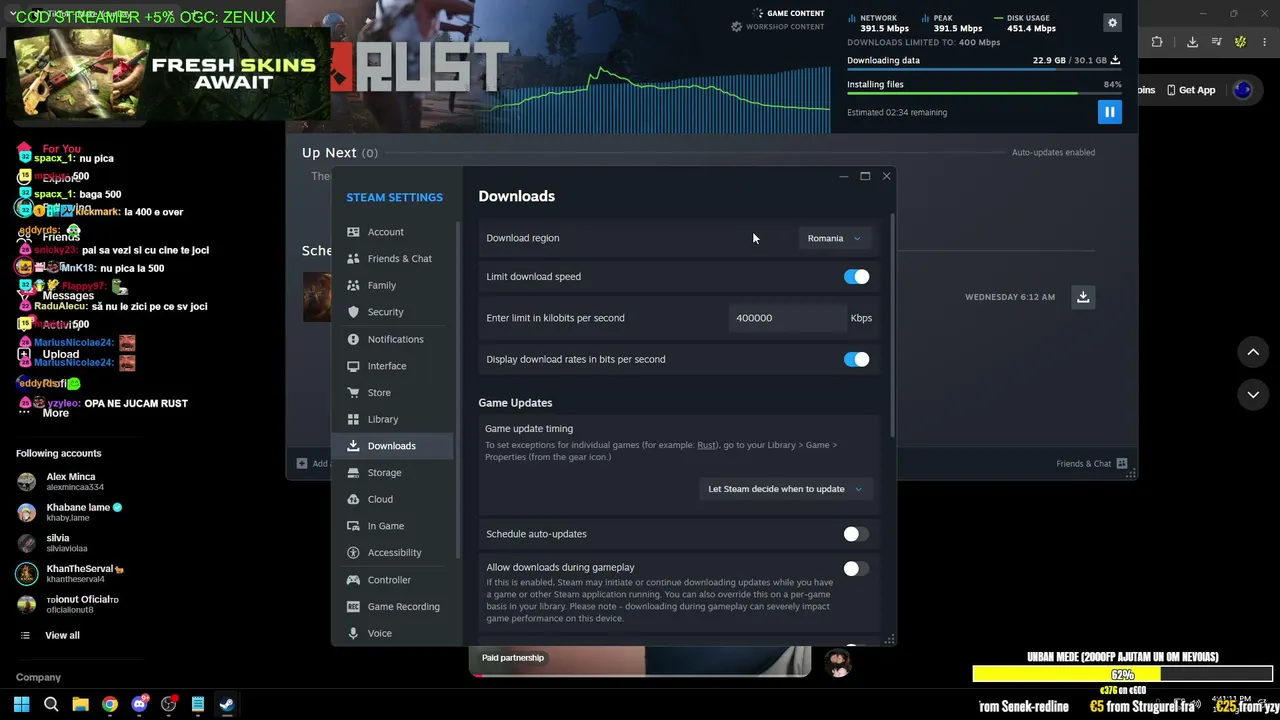
Task: Select Friends & Chat settings category
Action: click(392, 258)
